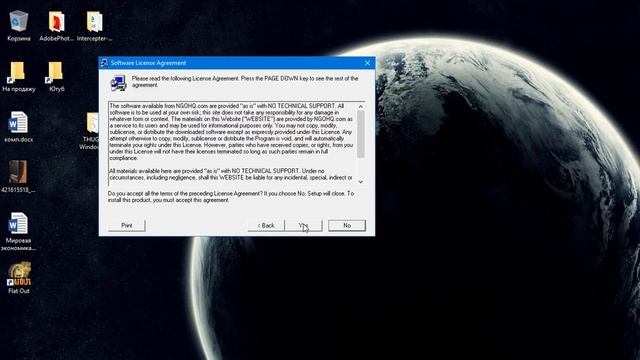Accept the license with Yes button
640x360 pixels.
pyautogui.click(x=303, y=225)
